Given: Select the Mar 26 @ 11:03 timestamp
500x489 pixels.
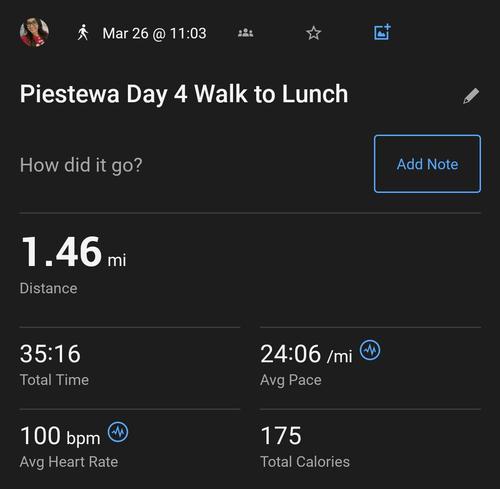Looking at the screenshot, I should 154,33.
